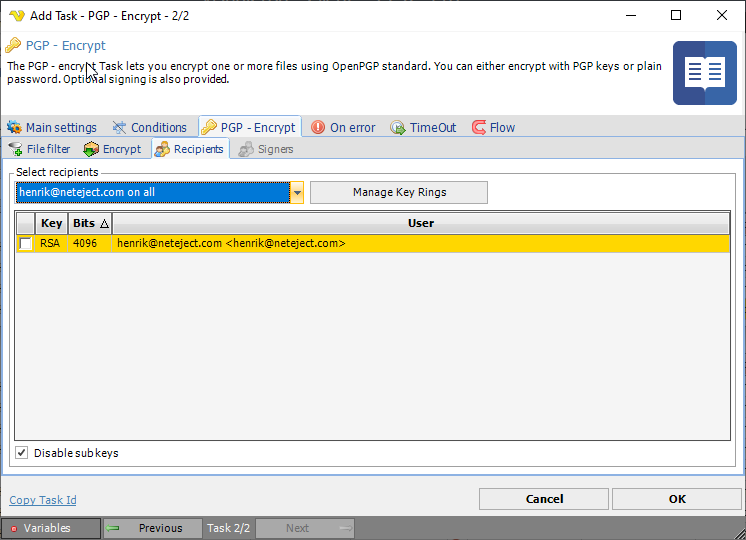The image size is (746, 540).
Task: Click the Flow tab icon
Action: 479,128
